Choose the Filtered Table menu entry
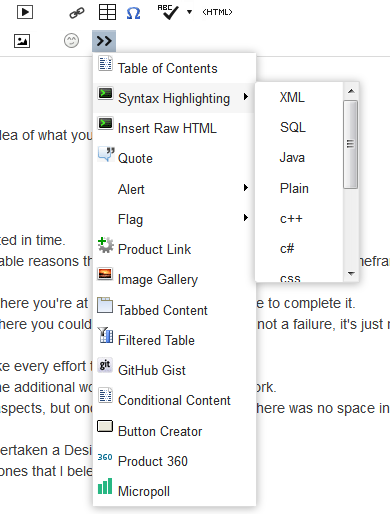The image size is (390, 514). (174, 340)
